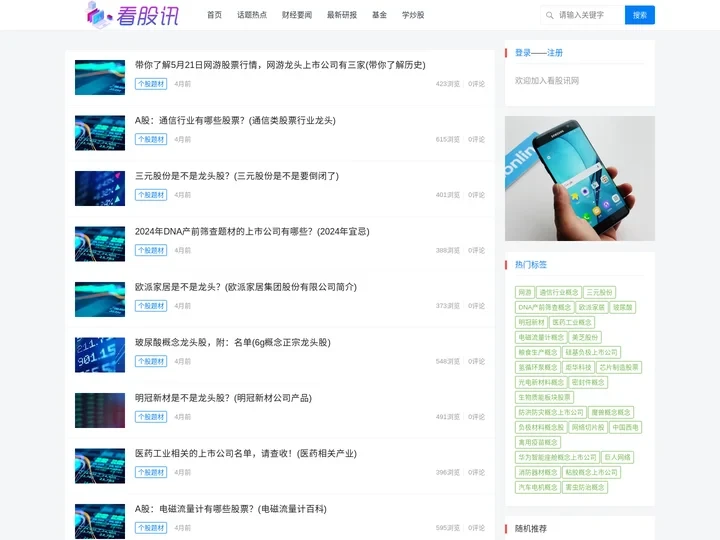Click the magnifier icon in search box
The width and height of the screenshot is (720, 540).
pyautogui.click(x=549, y=15)
